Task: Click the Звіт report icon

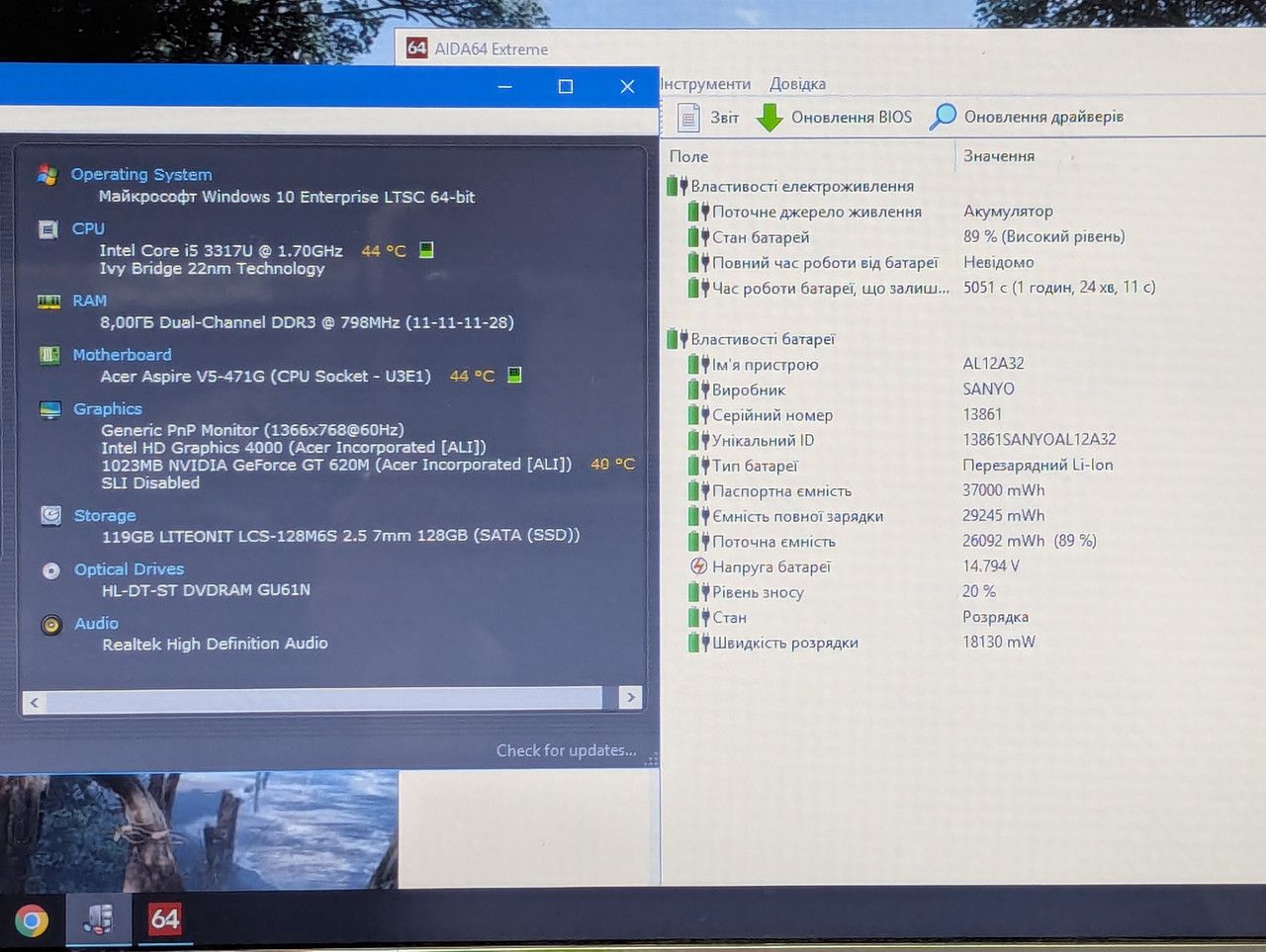Action: point(688,118)
